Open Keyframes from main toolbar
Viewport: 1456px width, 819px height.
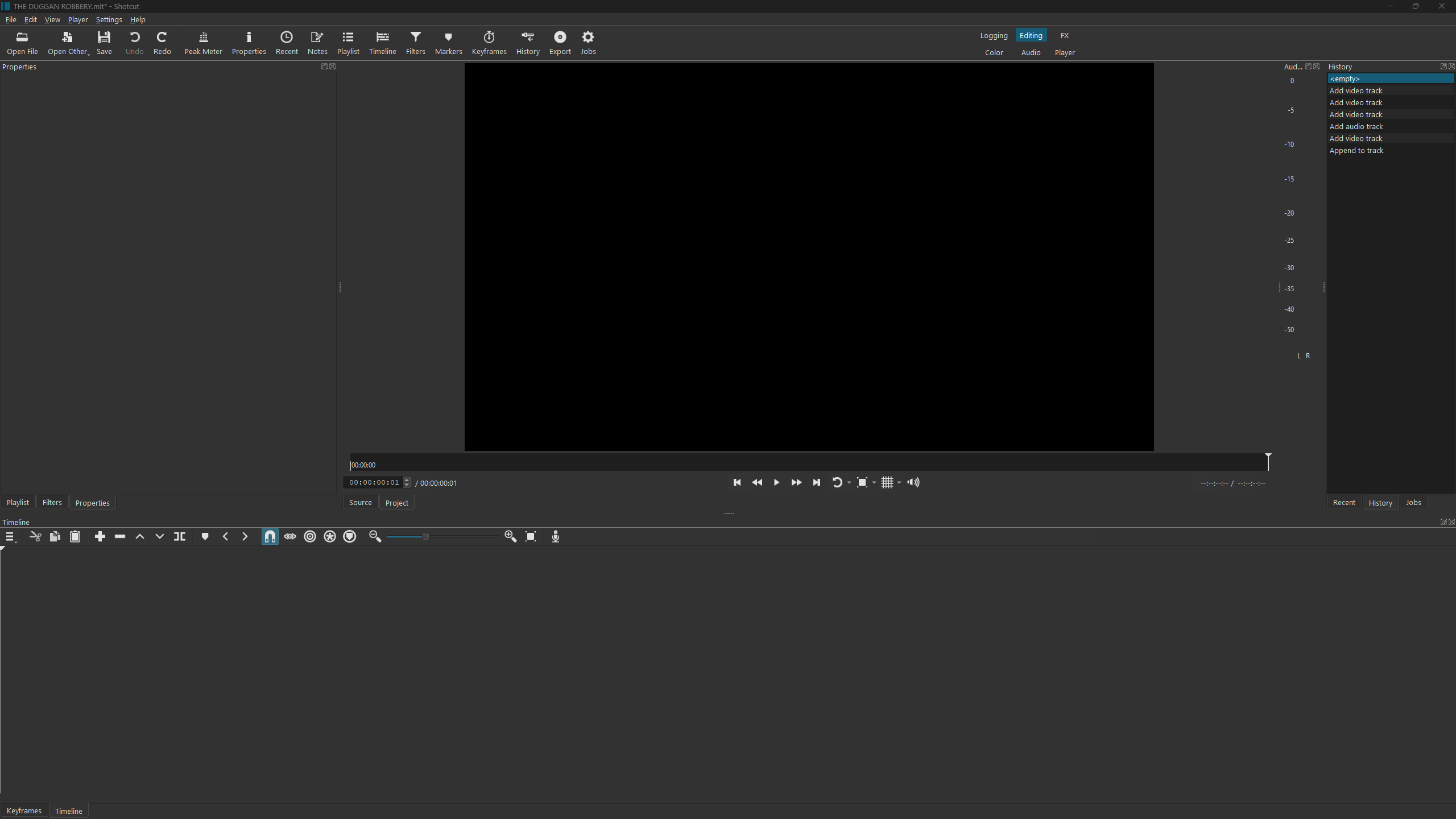(x=489, y=43)
